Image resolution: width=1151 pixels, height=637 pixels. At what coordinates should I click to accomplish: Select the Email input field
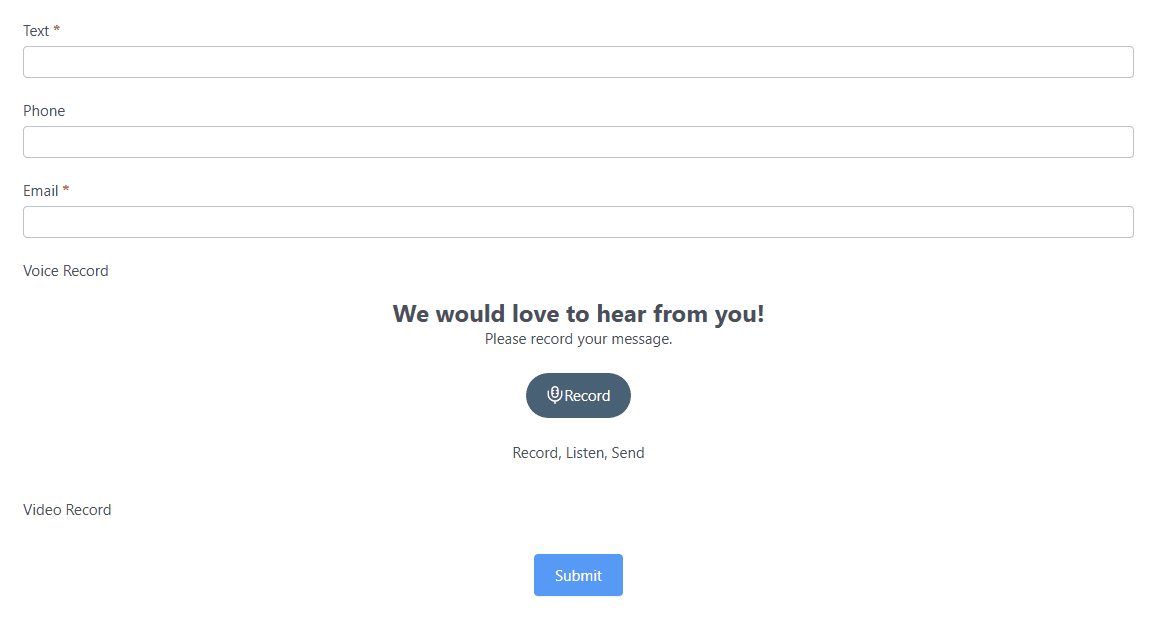pyautogui.click(x=578, y=222)
